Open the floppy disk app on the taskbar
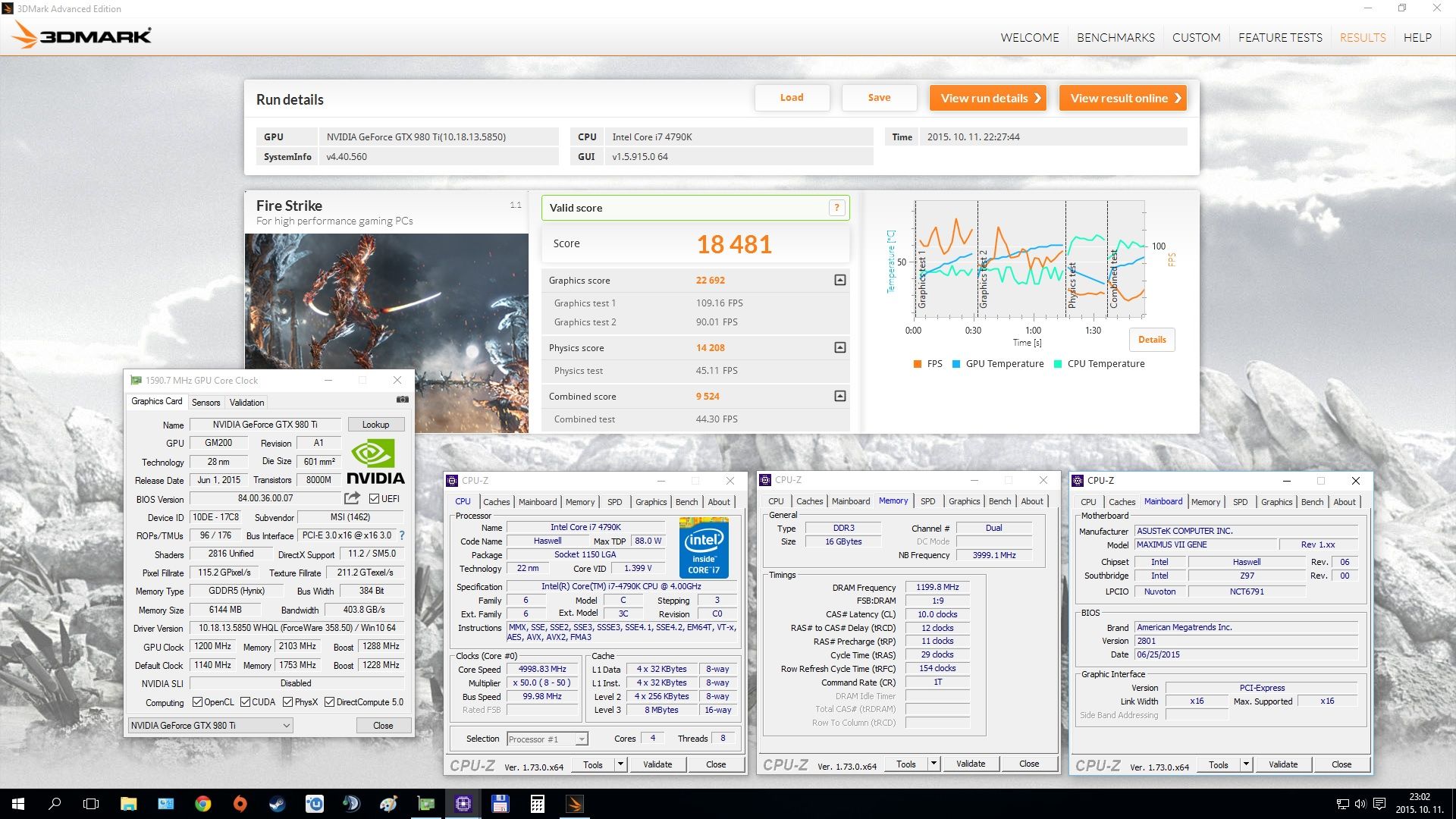This screenshot has width=1456, height=819. [x=500, y=804]
